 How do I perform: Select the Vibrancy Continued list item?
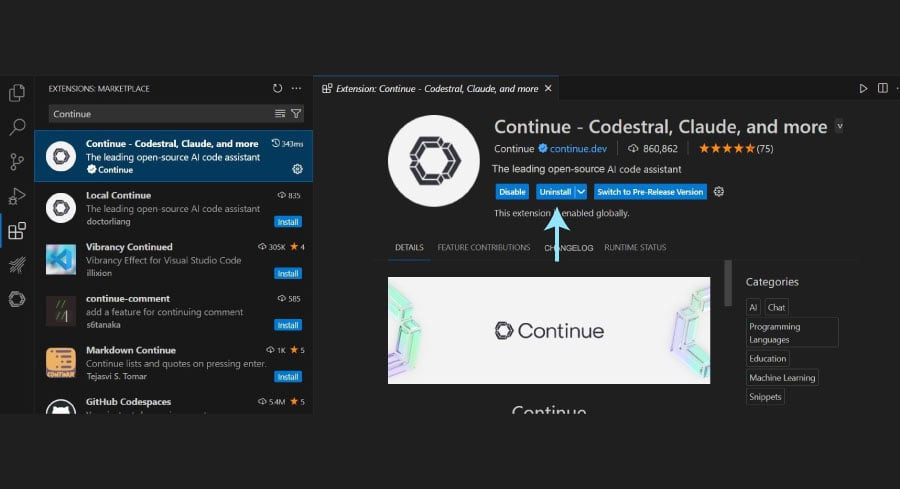[x=173, y=259]
